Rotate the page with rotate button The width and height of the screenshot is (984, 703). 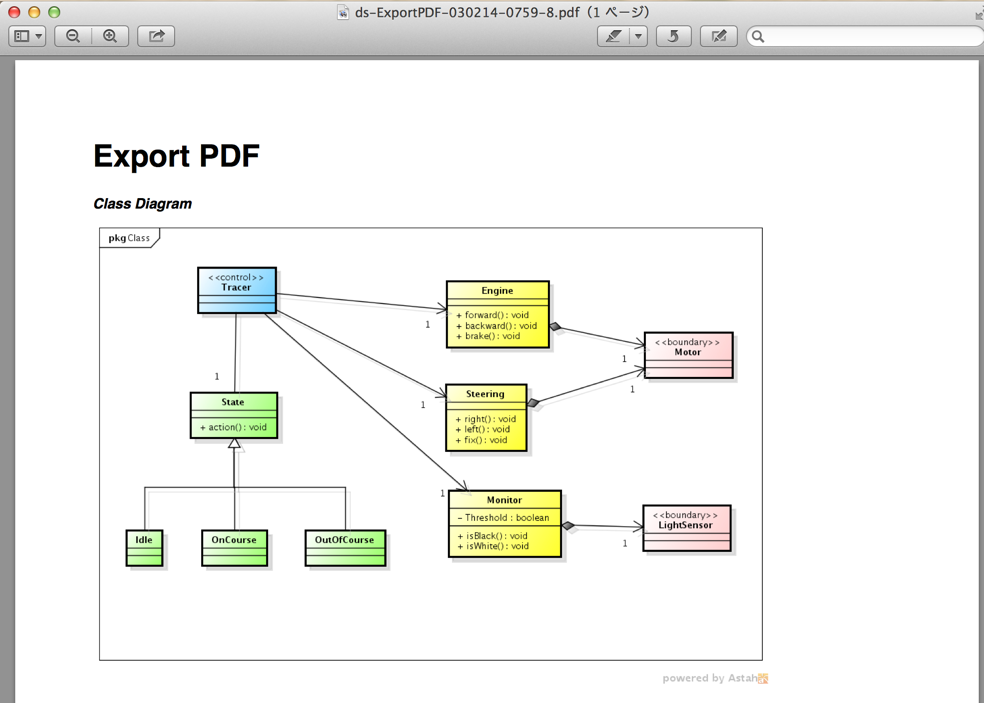[673, 36]
